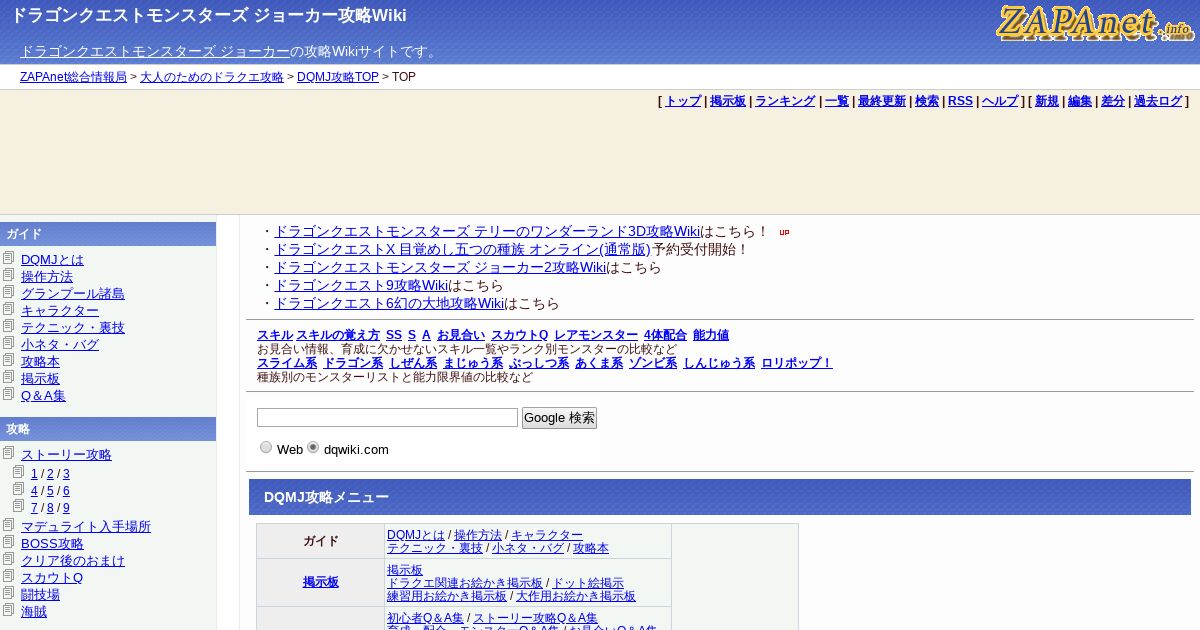The width and height of the screenshot is (1200, 630).
Task: Click page icon beside クリア後のおまけ link
Action: [x=9, y=559]
